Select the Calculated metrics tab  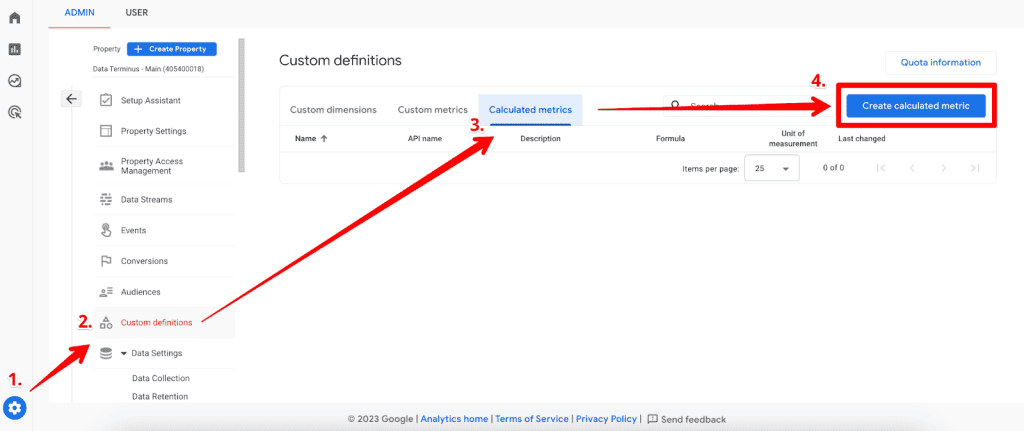coord(530,110)
